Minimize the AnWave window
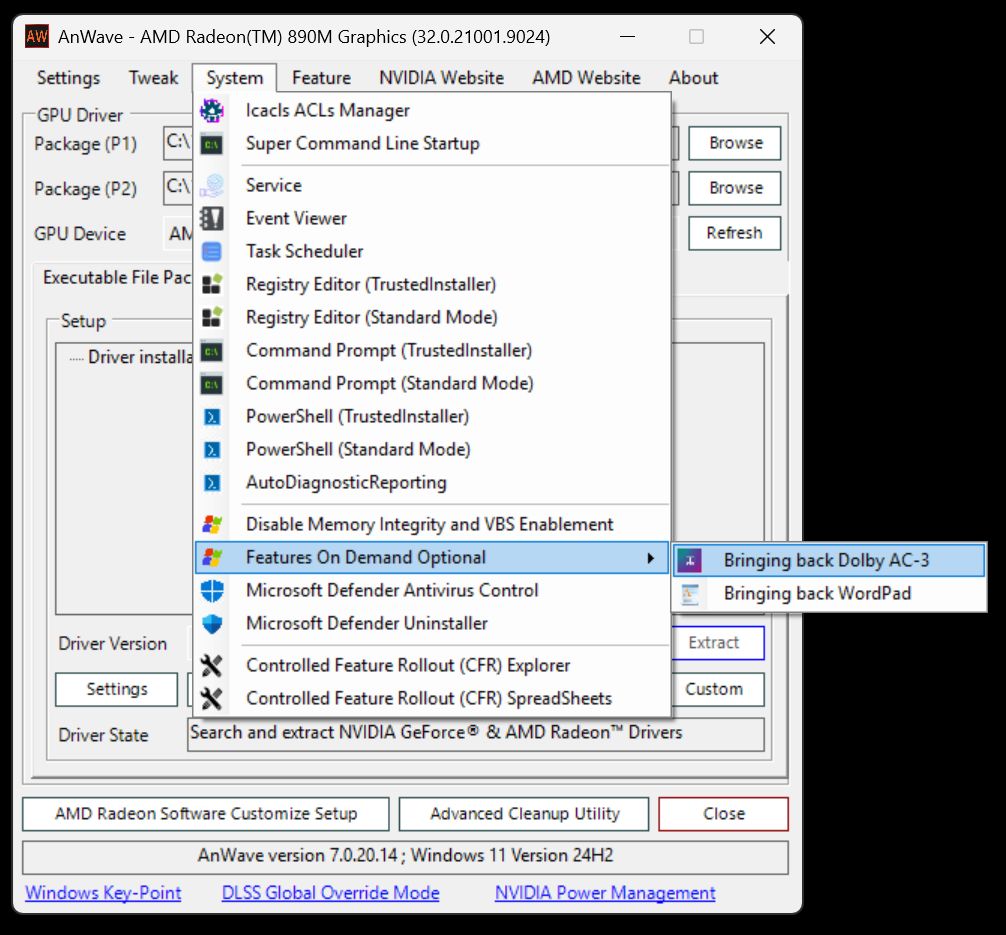The height and width of the screenshot is (935, 1006). pyautogui.click(x=628, y=37)
